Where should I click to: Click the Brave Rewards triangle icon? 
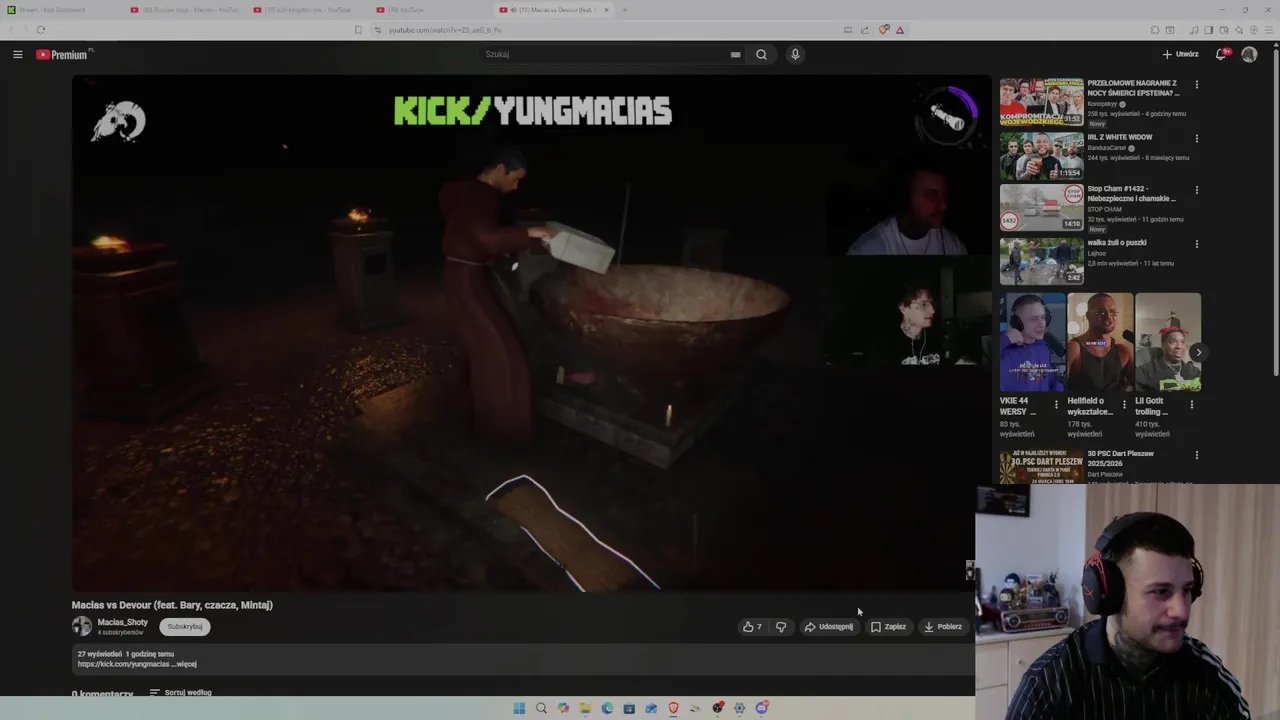tap(899, 30)
